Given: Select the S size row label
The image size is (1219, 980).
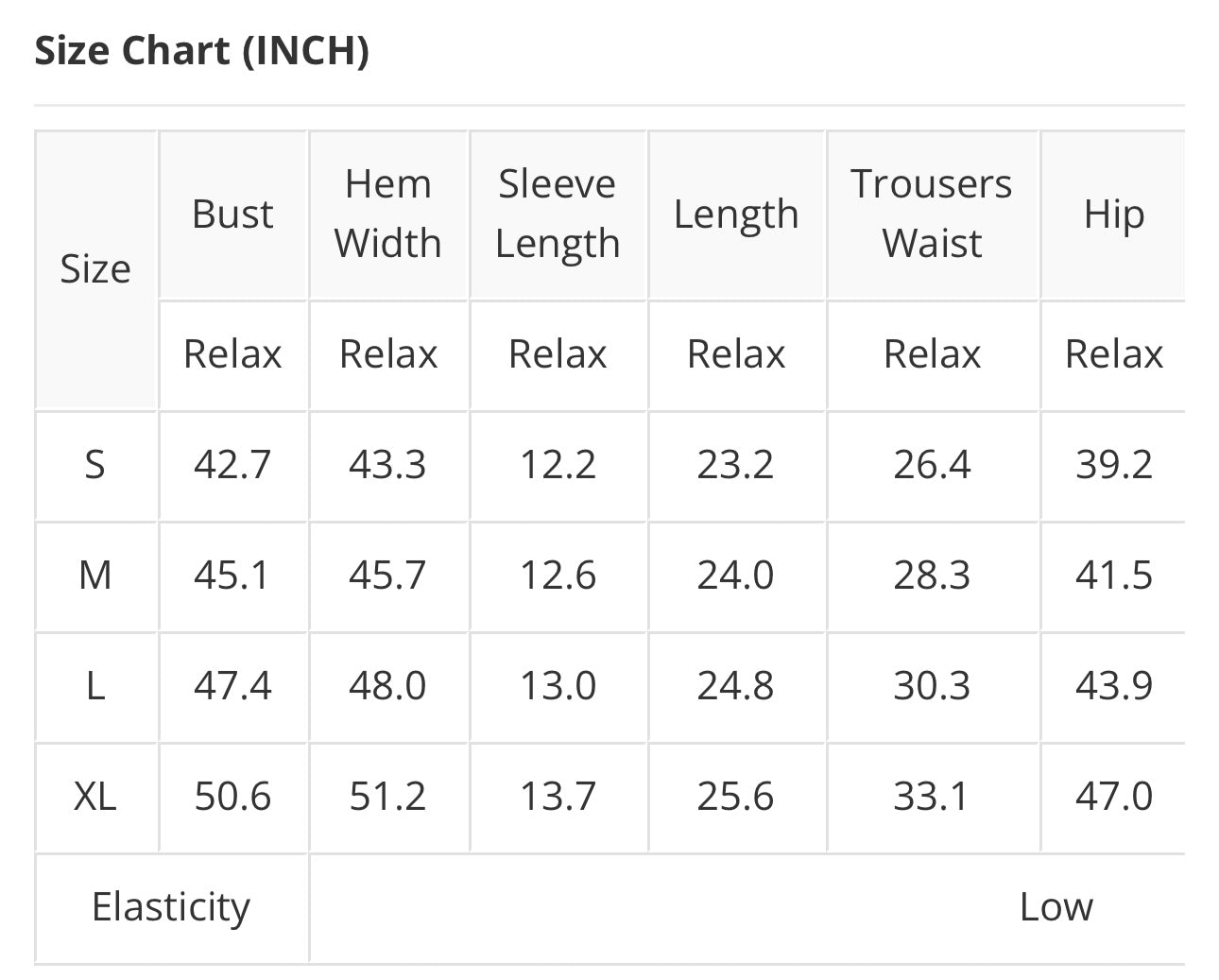Looking at the screenshot, I should (x=95, y=465).
